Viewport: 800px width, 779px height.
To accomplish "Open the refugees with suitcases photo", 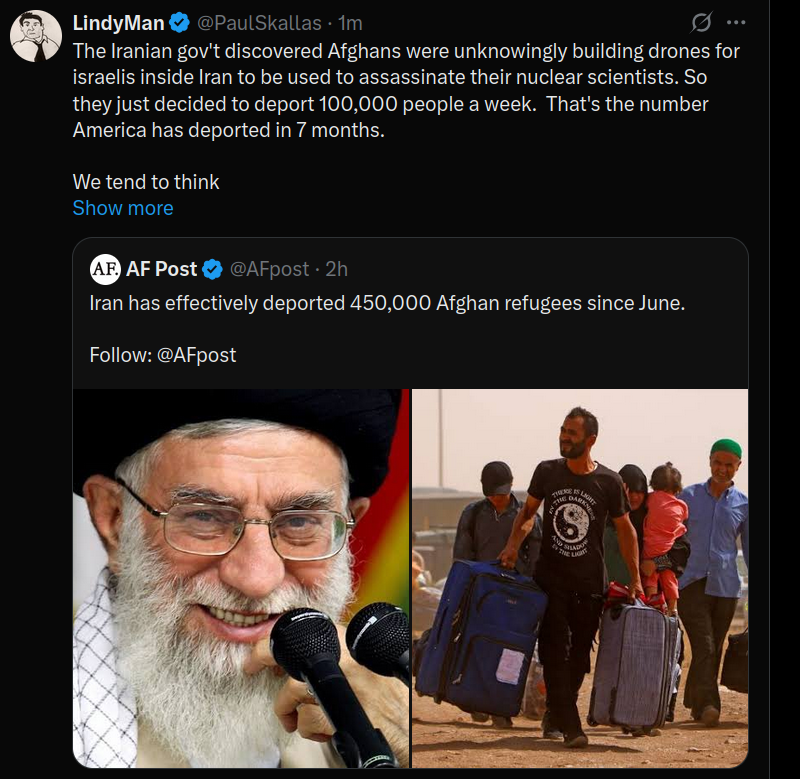I will click(x=580, y=579).
